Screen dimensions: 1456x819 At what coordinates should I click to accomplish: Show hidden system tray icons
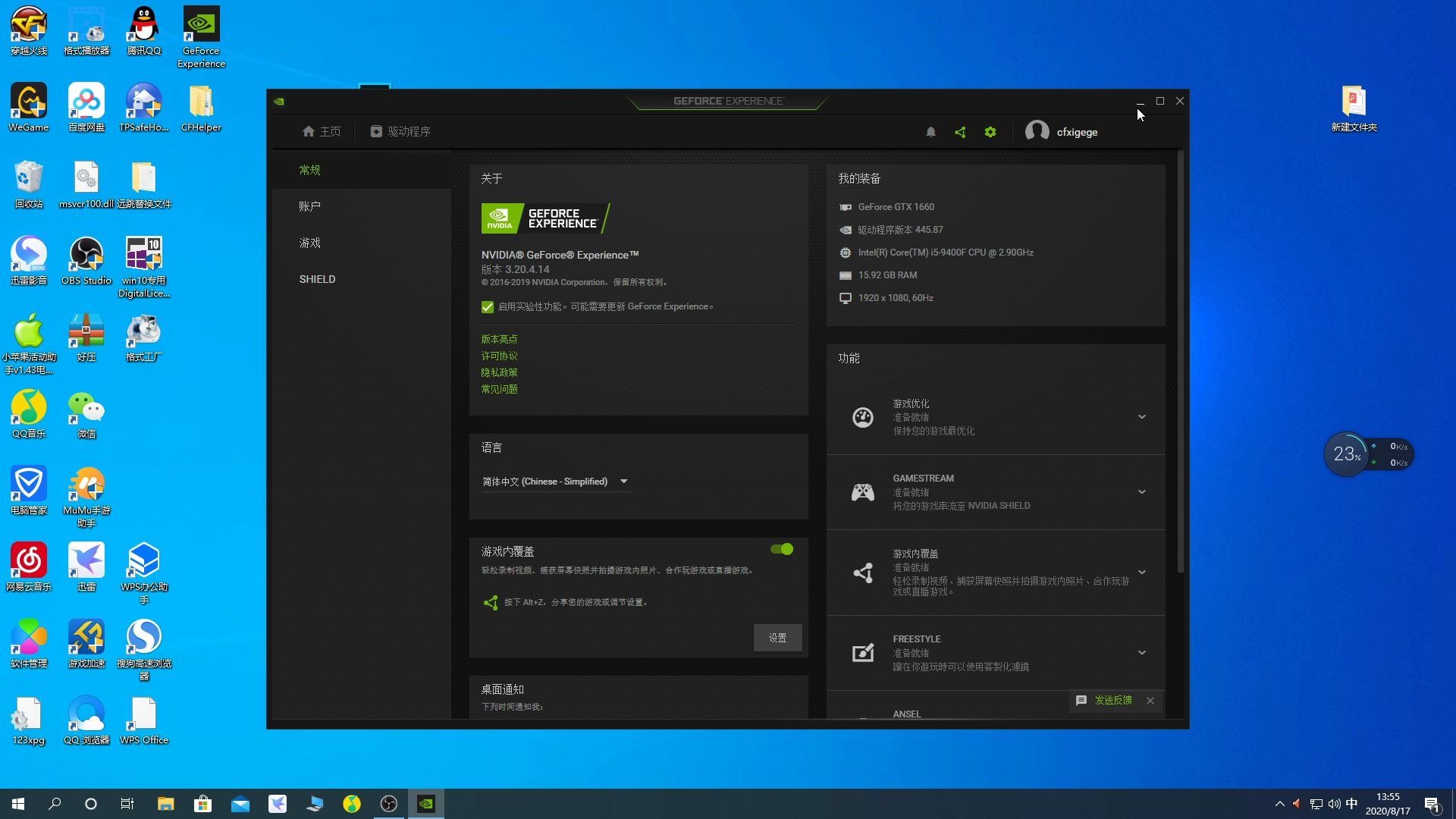point(1280,804)
